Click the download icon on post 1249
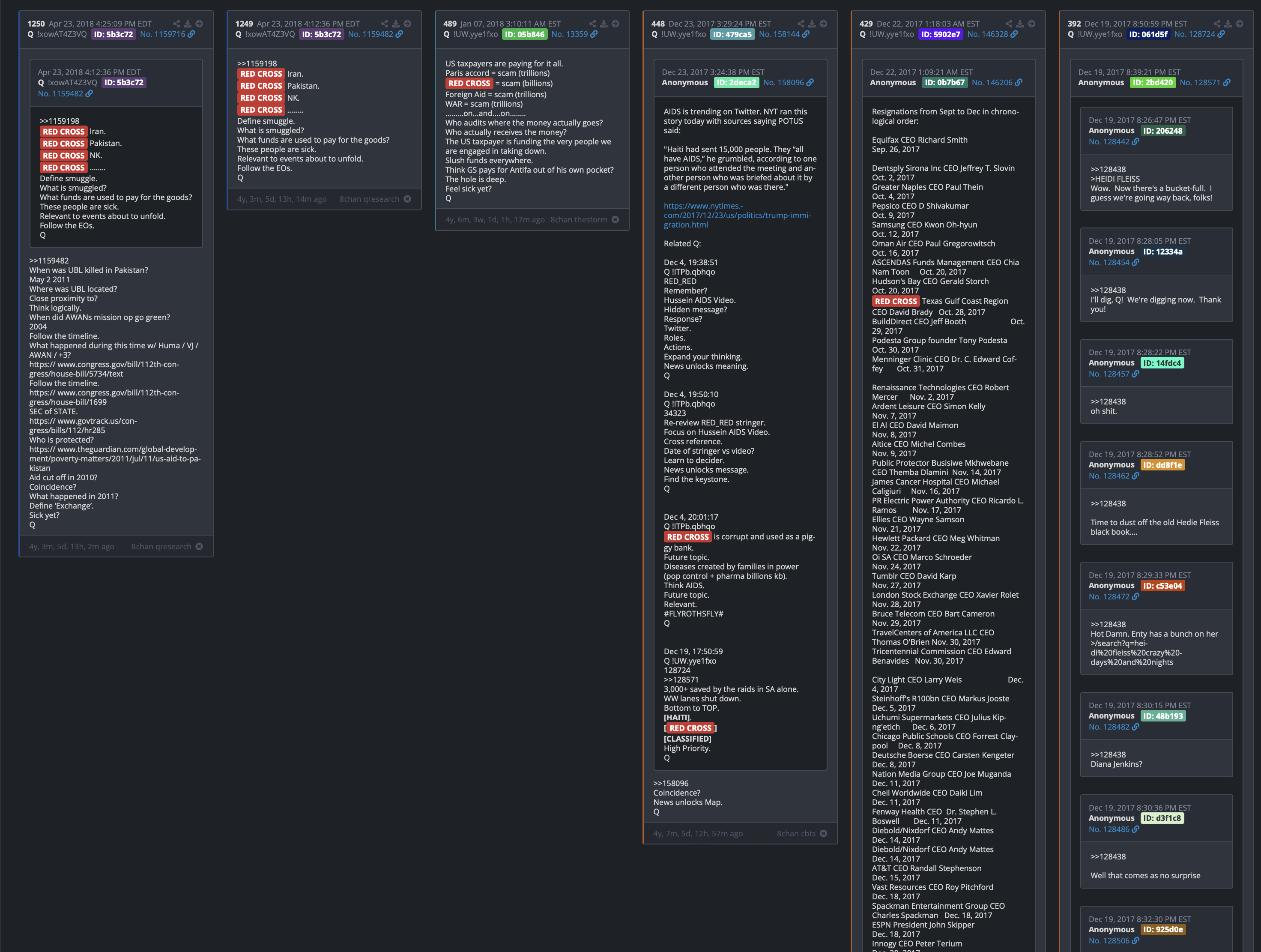Screen dimensions: 1261x952 pos(396,24)
